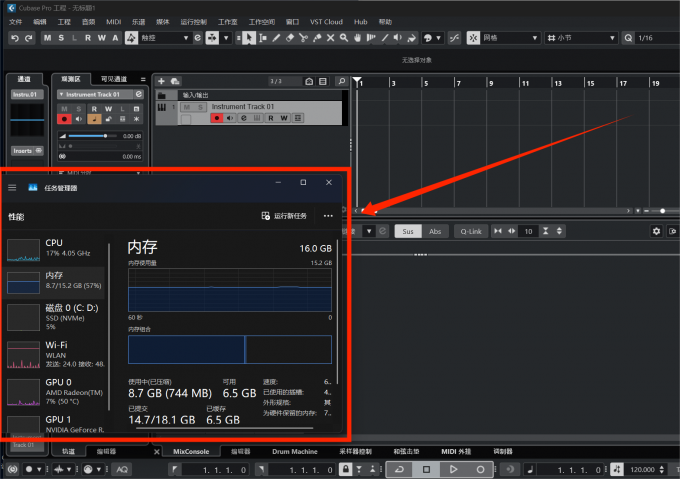Switch to MIDI lower zone tab
This screenshot has height=479, width=680.
pyautogui.click(x=456, y=451)
